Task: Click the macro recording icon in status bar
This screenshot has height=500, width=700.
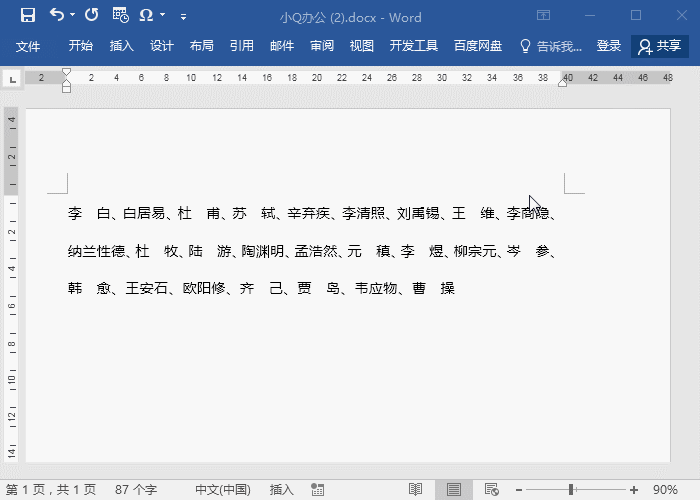Action: 317,490
